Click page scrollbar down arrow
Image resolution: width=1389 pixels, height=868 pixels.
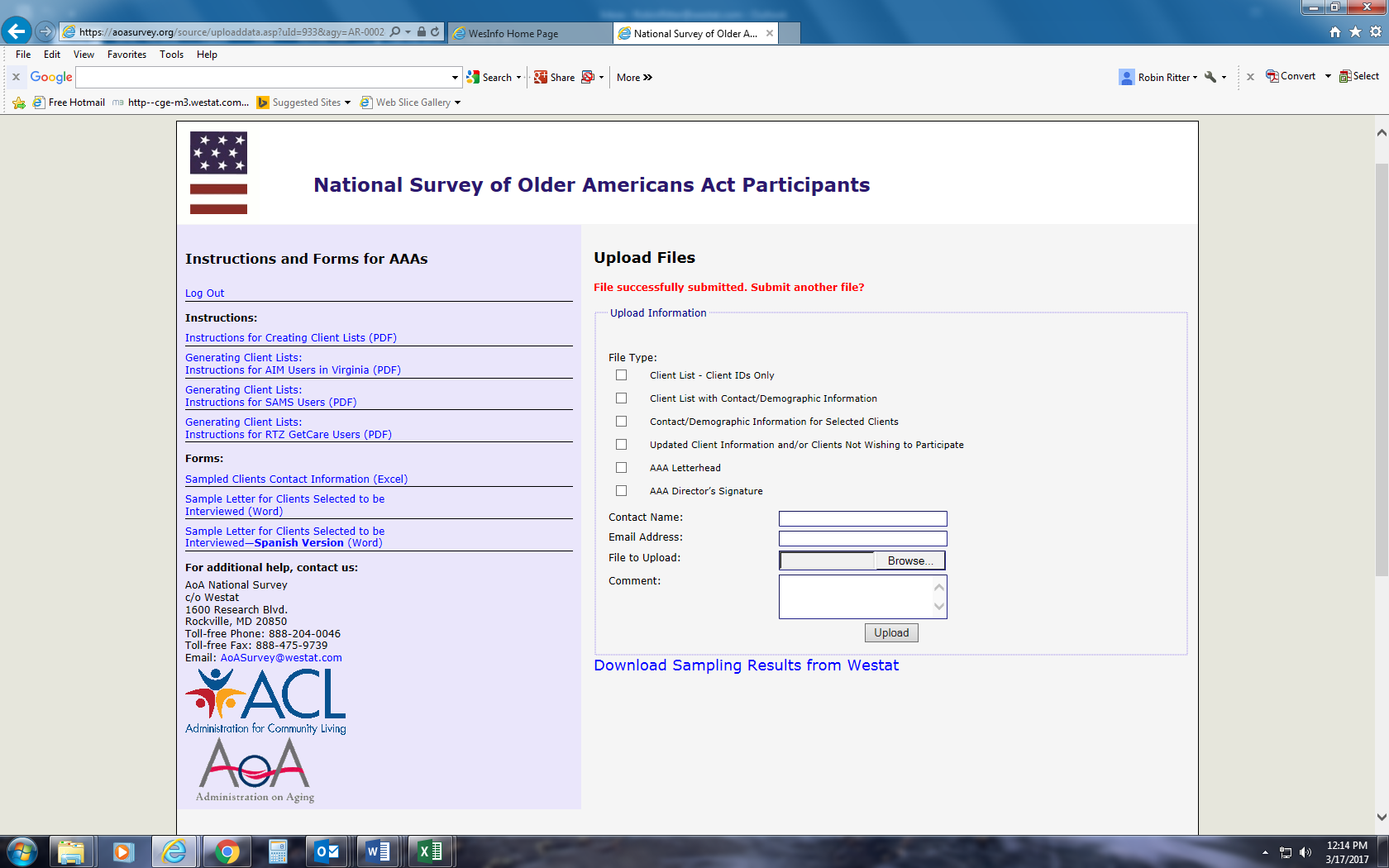point(1382,817)
